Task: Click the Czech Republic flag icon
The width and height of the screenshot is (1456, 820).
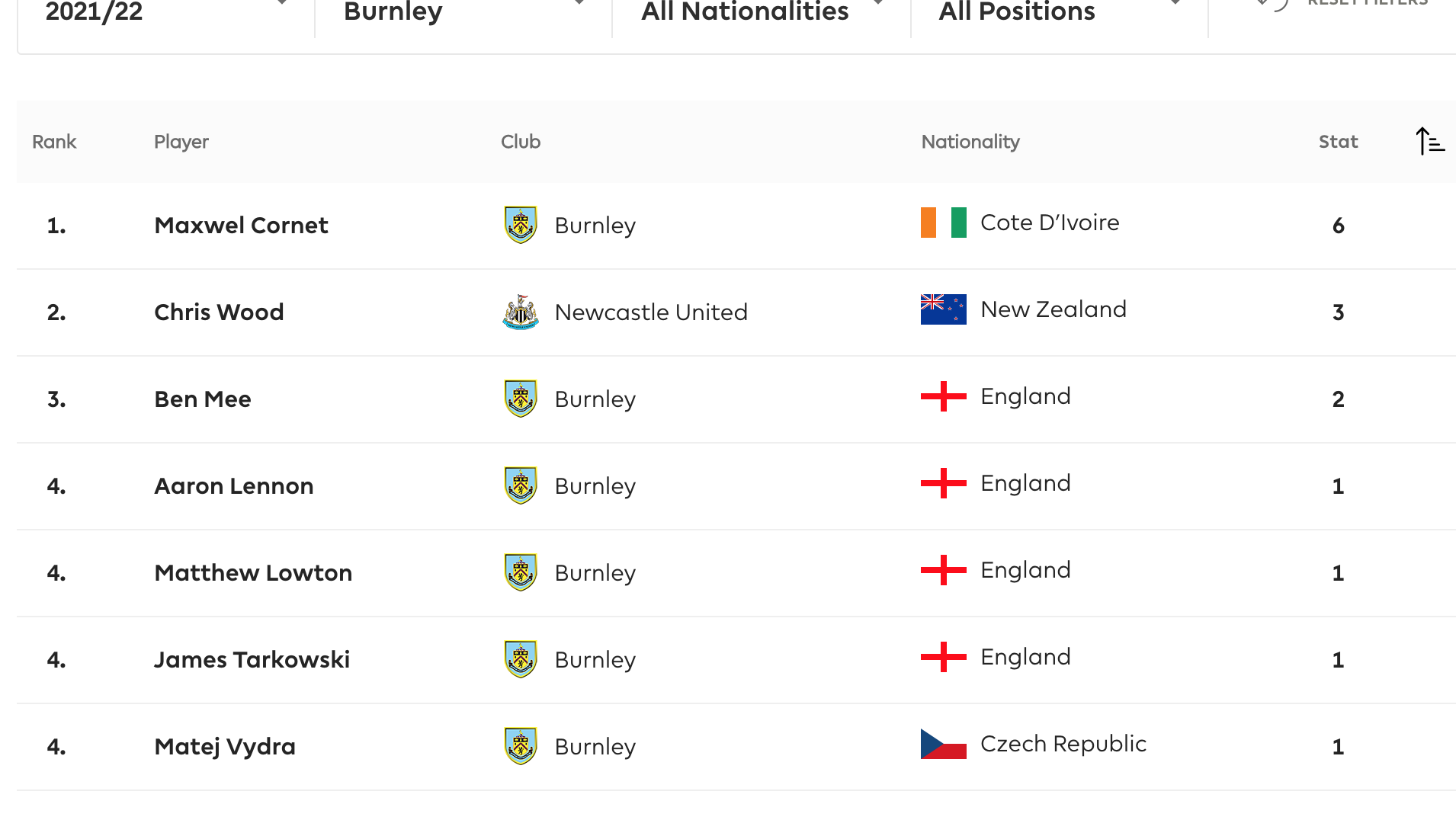Action: [x=943, y=744]
